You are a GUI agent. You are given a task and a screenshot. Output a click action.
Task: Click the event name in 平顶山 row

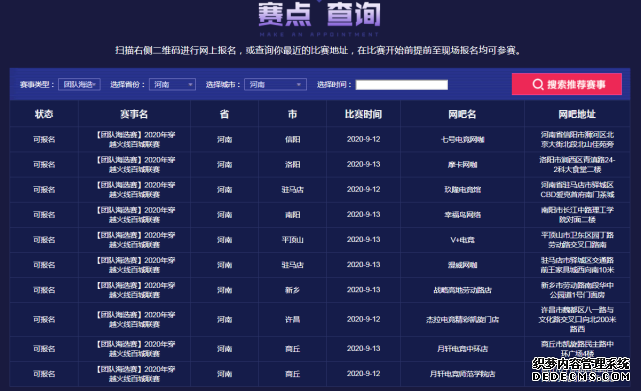134,240
